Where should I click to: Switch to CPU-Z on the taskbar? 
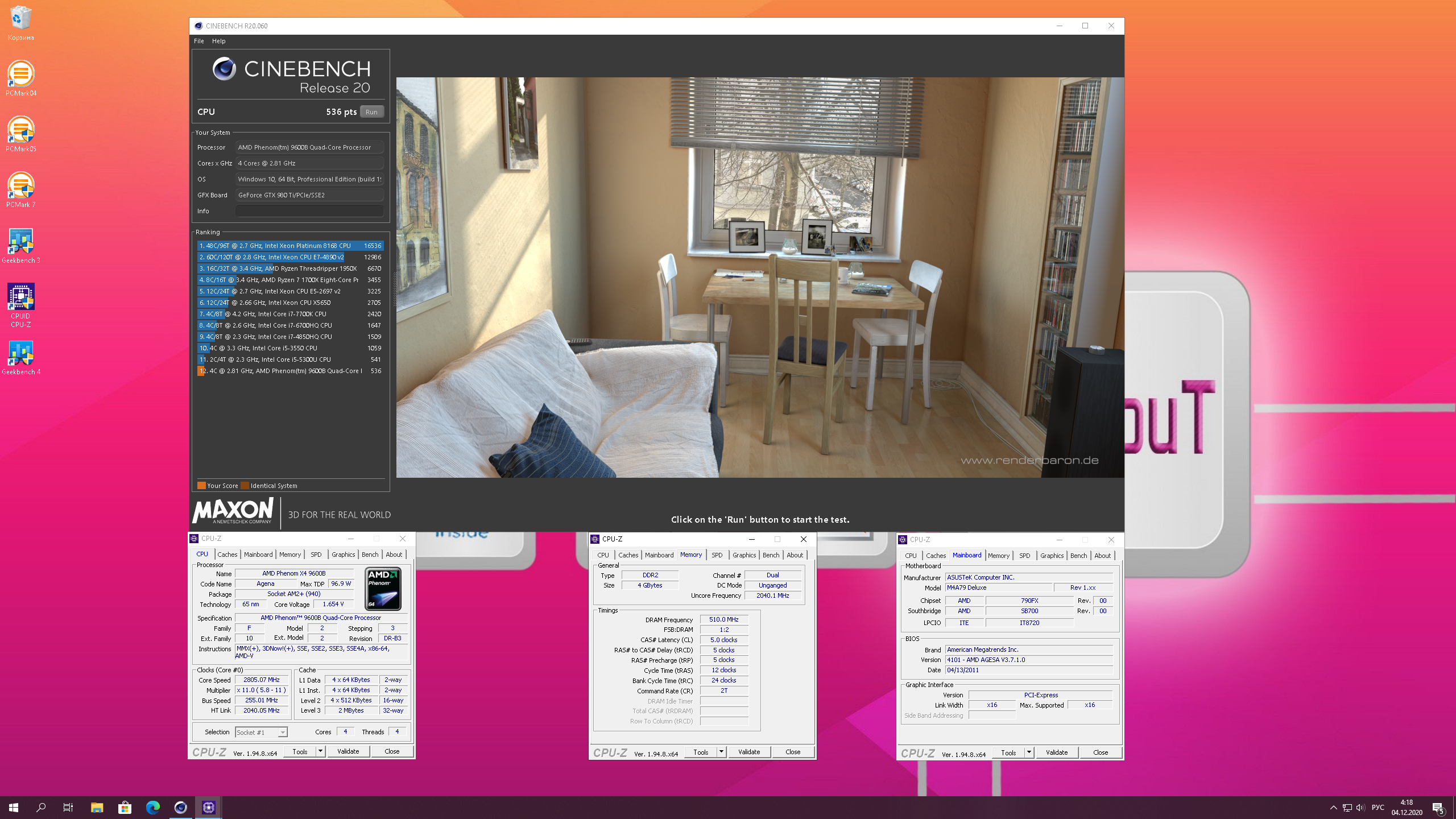click(209, 807)
